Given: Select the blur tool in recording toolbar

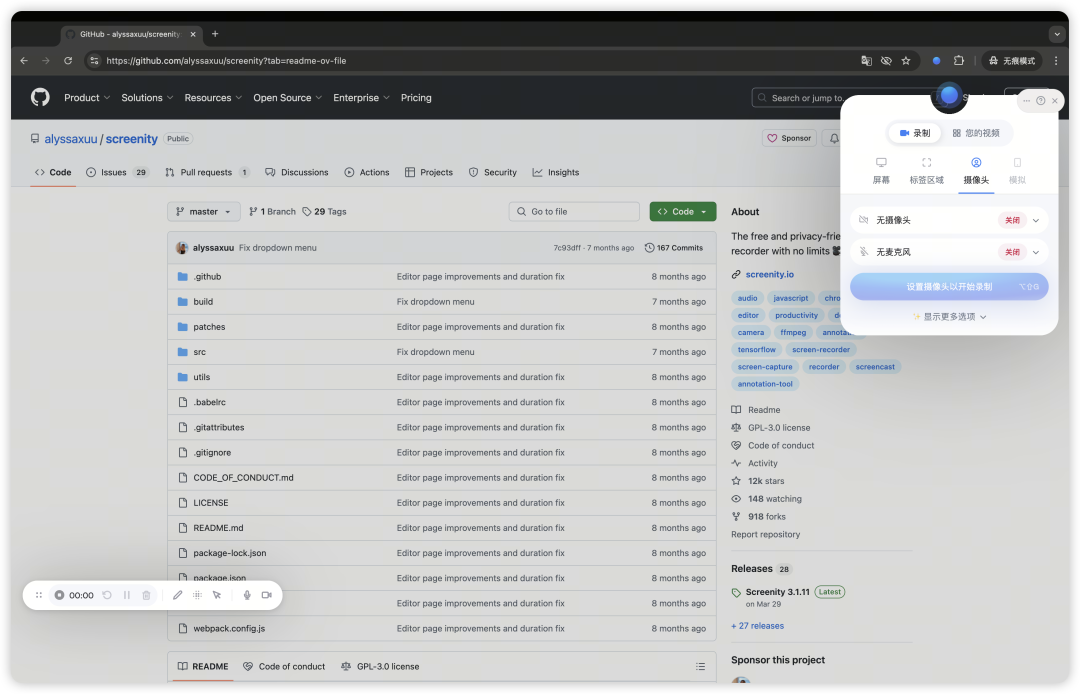Looking at the screenshot, I should [197, 595].
